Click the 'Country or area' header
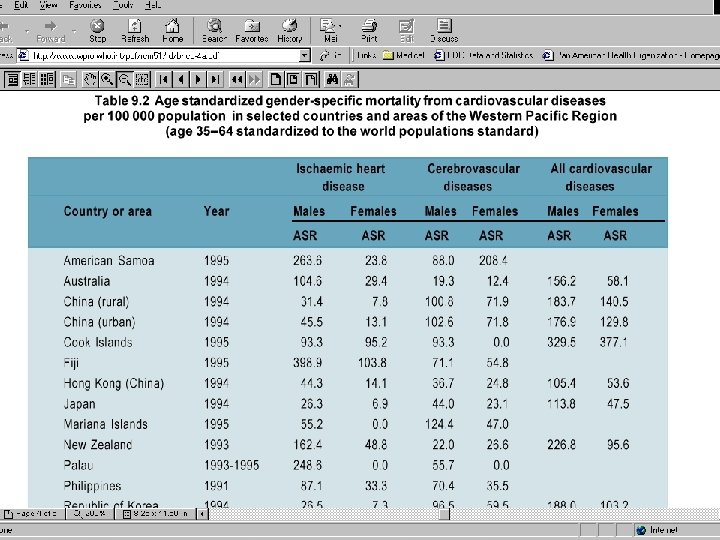Screen dimensions: 720x540 107,211
